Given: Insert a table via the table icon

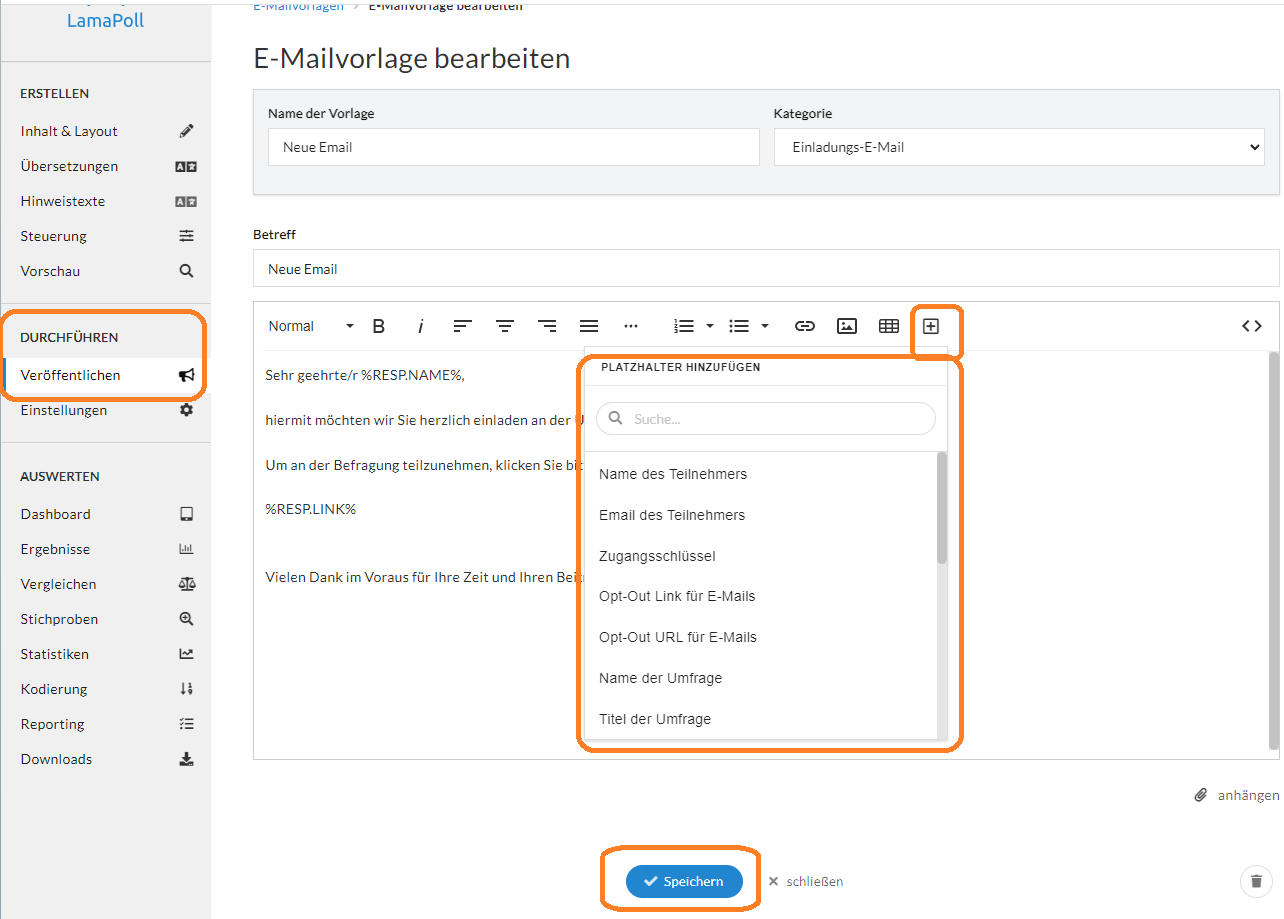Looking at the screenshot, I should pos(889,325).
